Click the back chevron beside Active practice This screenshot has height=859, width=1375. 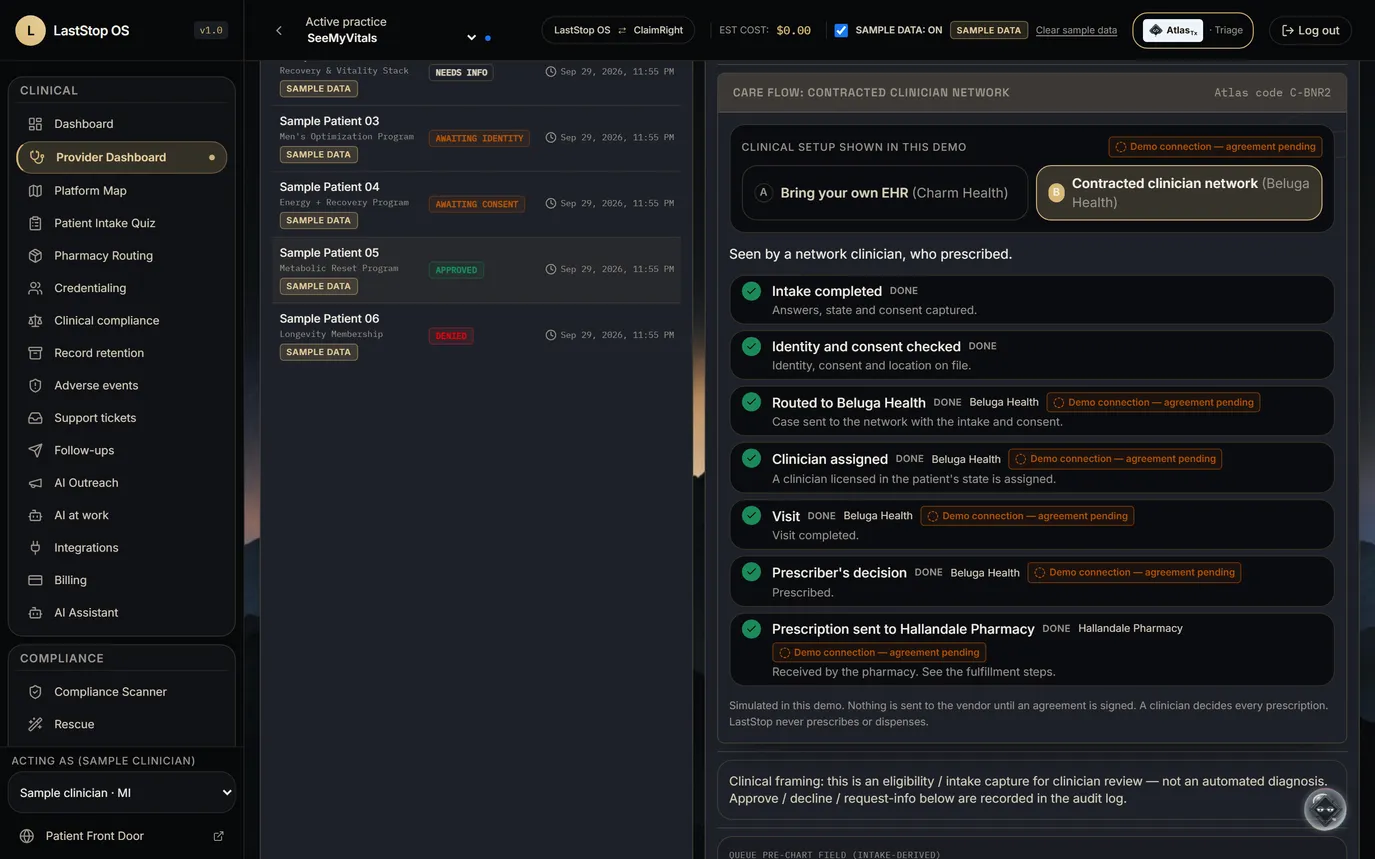coord(279,31)
